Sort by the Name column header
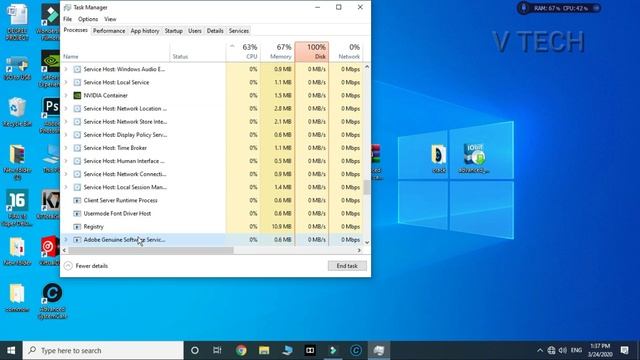 pyautogui.click(x=115, y=52)
